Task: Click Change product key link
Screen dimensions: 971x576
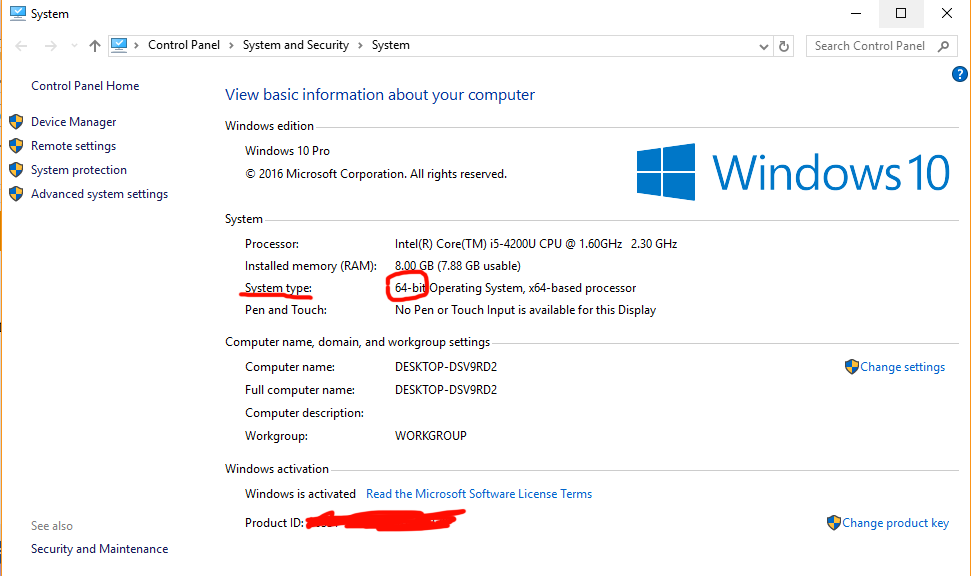Action: pos(895,523)
